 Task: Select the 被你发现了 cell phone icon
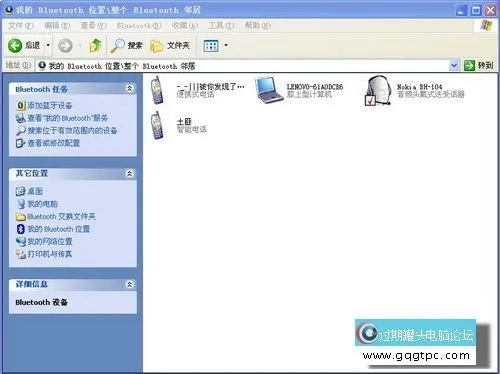pyautogui.click(x=157, y=91)
